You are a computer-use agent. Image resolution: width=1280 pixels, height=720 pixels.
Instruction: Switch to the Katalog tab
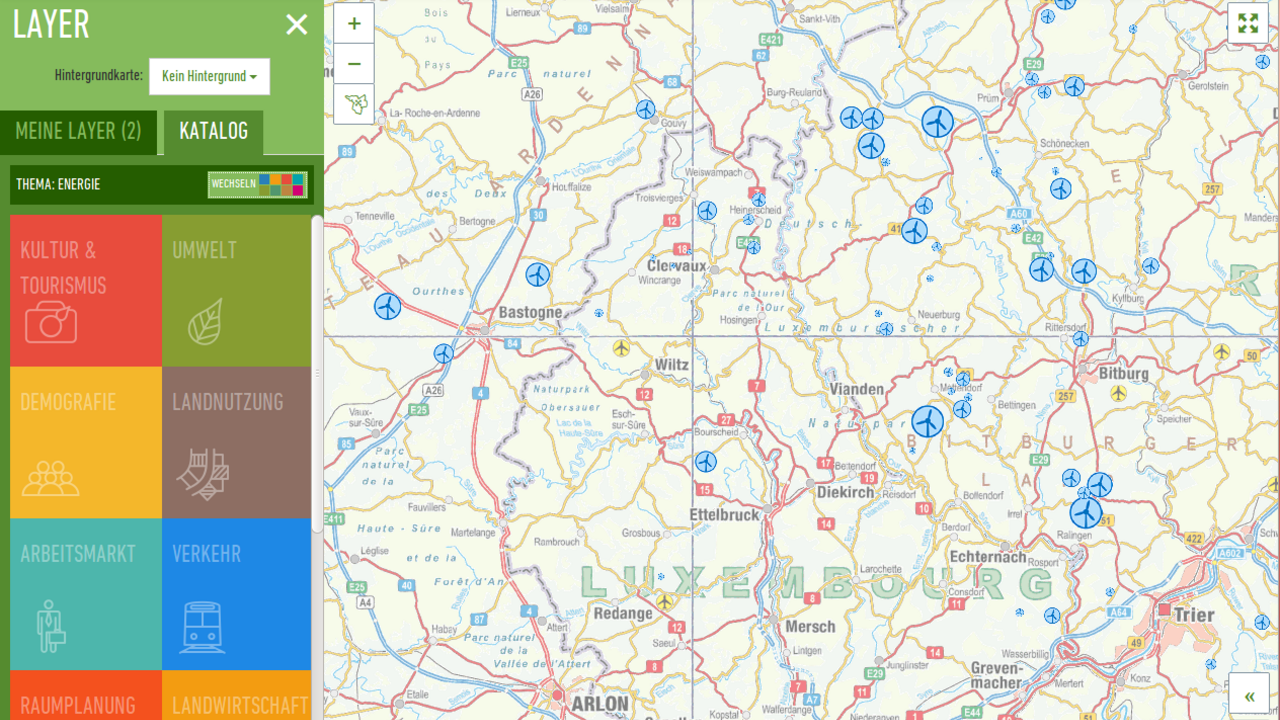[213, 132]
